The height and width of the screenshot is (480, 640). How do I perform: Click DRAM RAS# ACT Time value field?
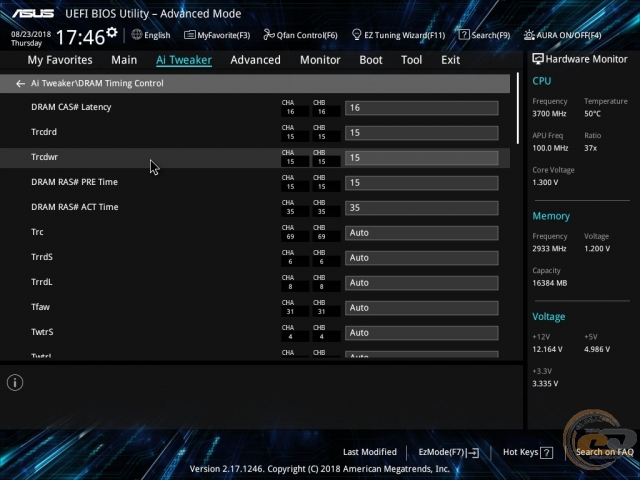422,208
